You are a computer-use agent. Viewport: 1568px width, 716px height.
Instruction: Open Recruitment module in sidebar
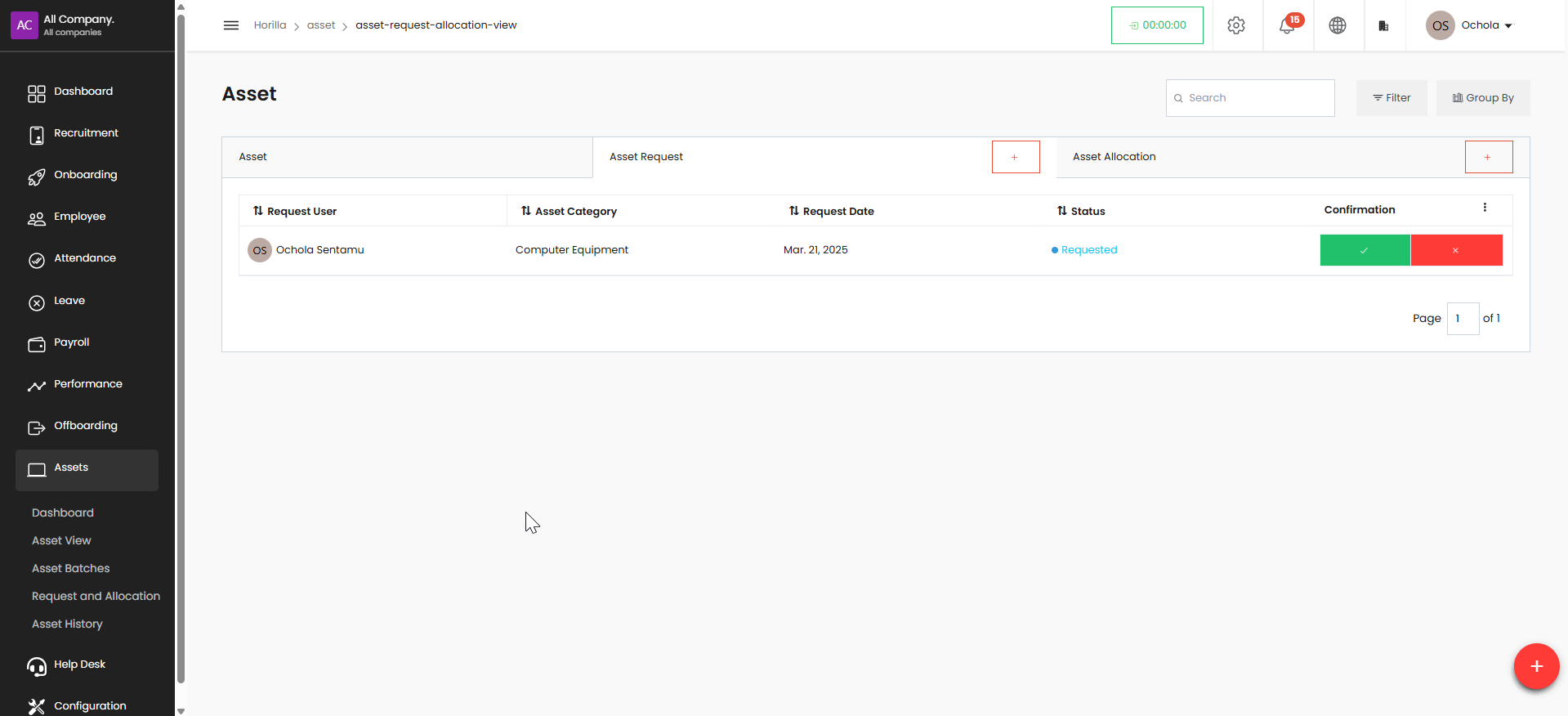tap(87, 133)
